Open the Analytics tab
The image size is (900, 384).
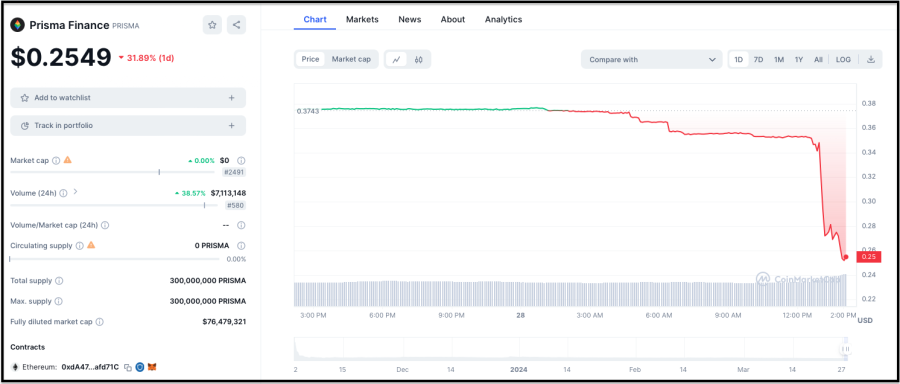(x=503, y=20)
